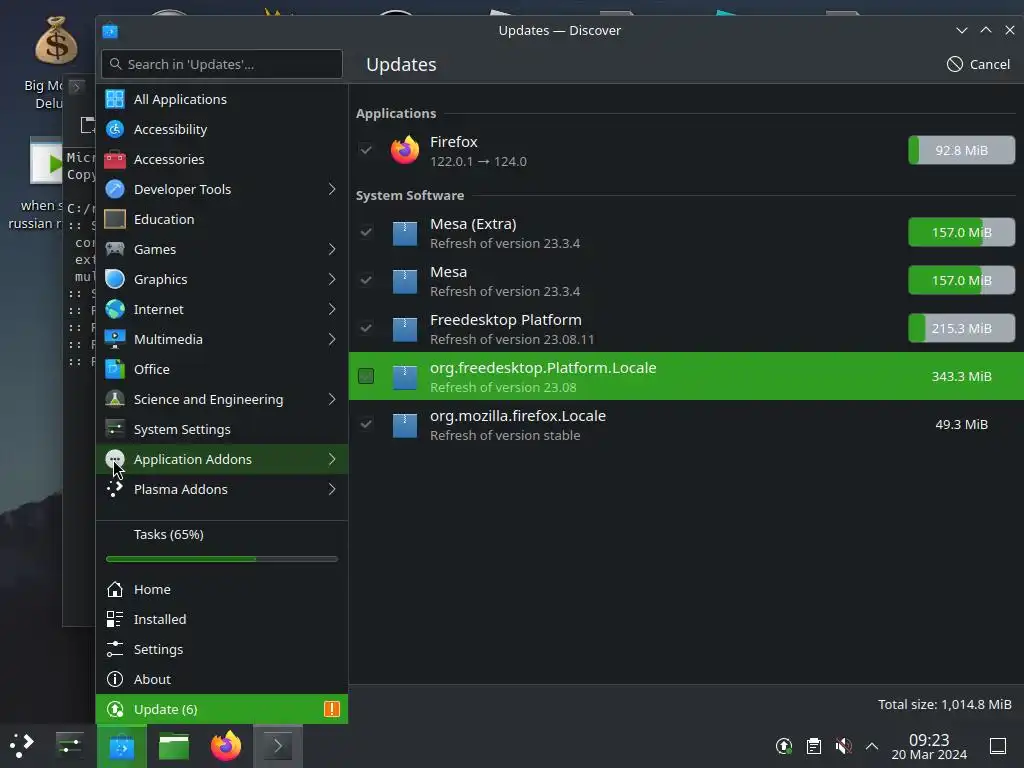Expand the Plasma Addons arrow

[332, 489]
